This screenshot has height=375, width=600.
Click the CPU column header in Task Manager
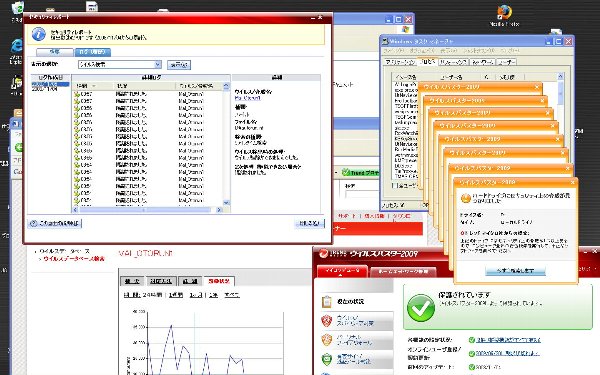pos(487,77)
